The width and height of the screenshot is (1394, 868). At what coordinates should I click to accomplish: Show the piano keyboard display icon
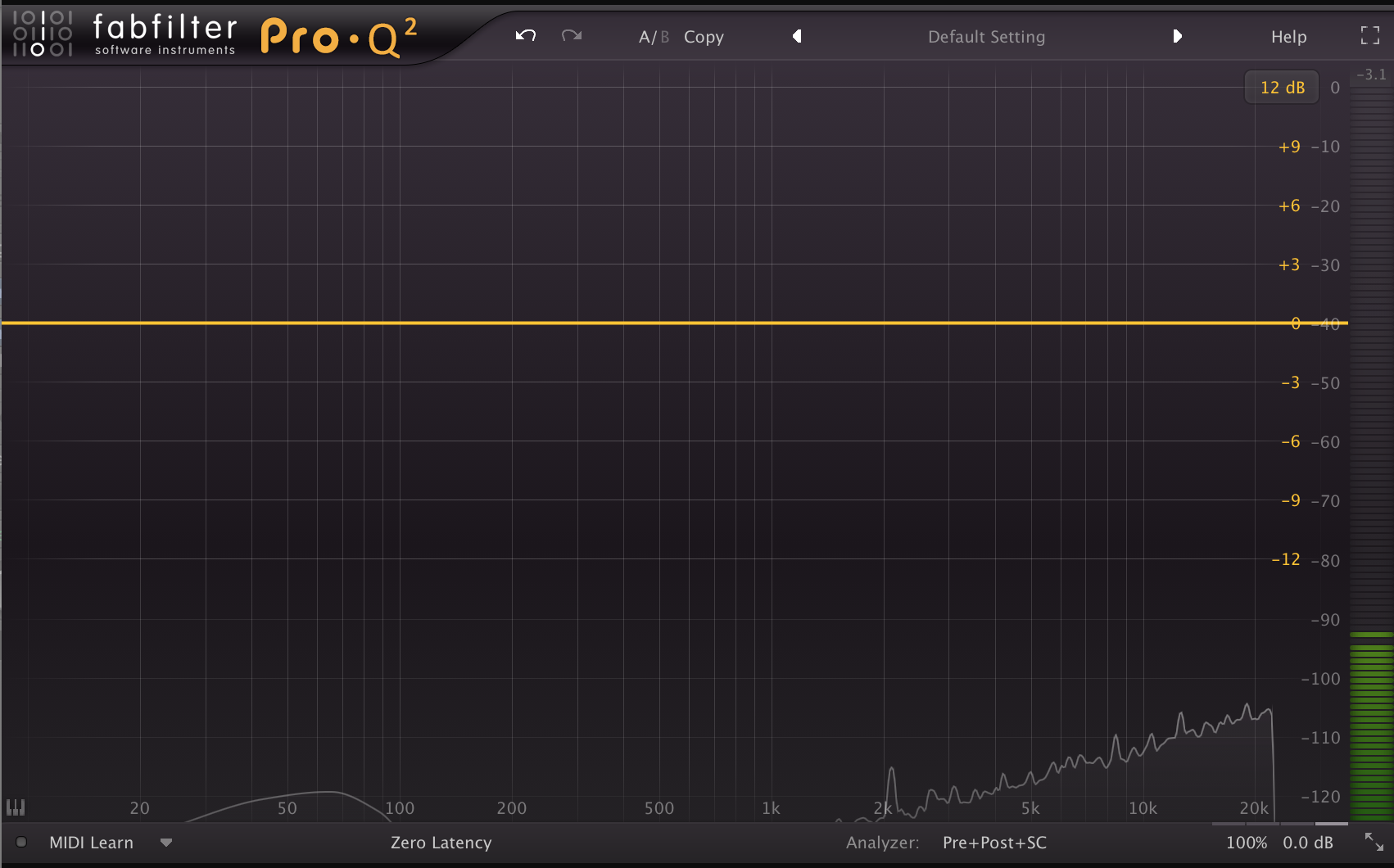tap(16, 808)
